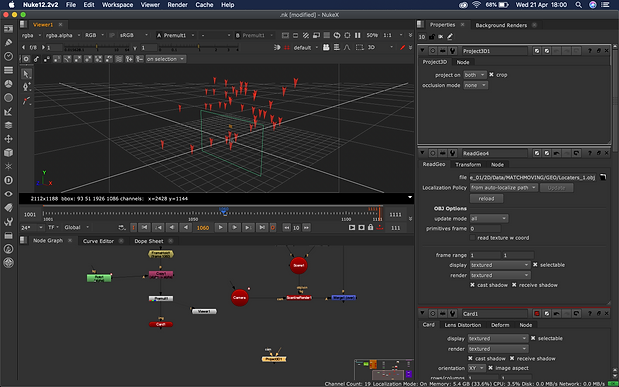Click the timeline playhead at frame 1060

tap(224, 212)
